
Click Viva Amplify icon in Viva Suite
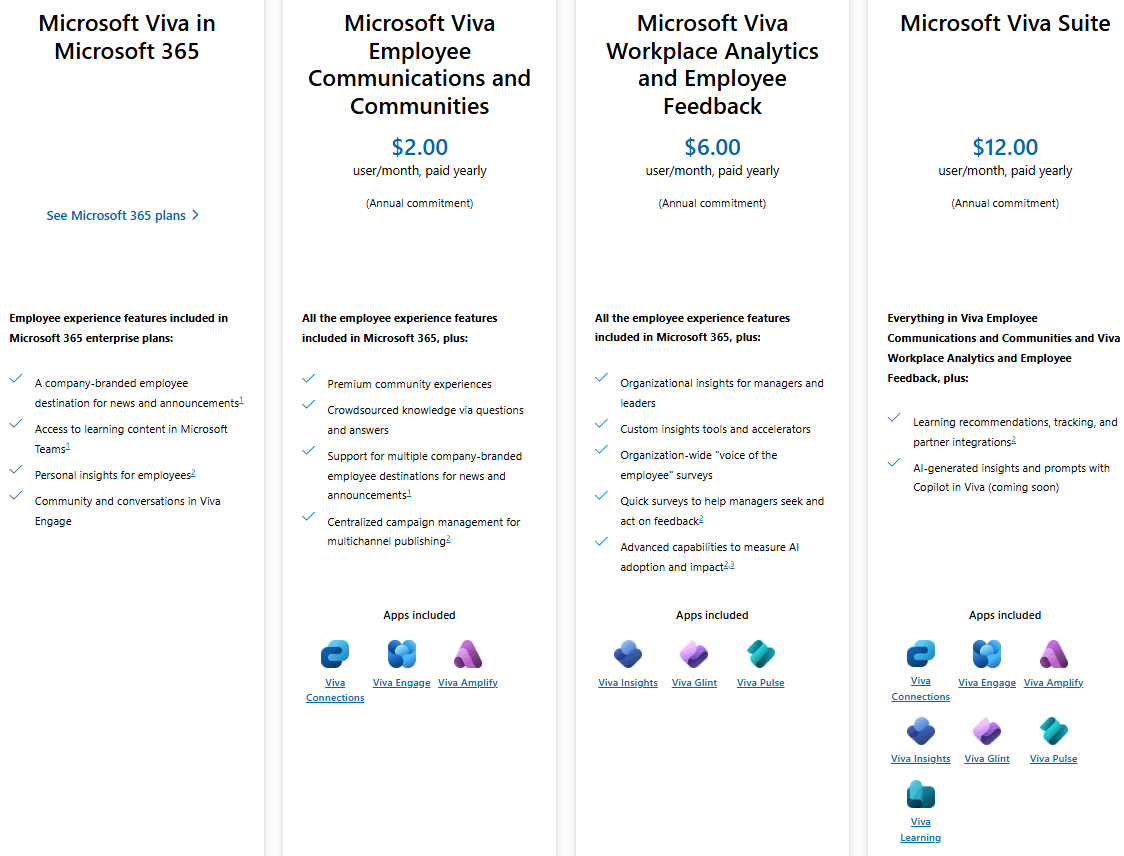(x=1054, y=654)
